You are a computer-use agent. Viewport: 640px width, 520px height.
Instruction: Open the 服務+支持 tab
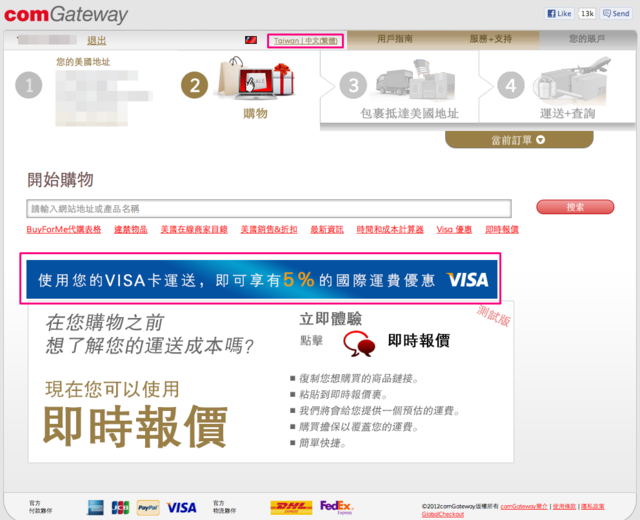[491, 39]
